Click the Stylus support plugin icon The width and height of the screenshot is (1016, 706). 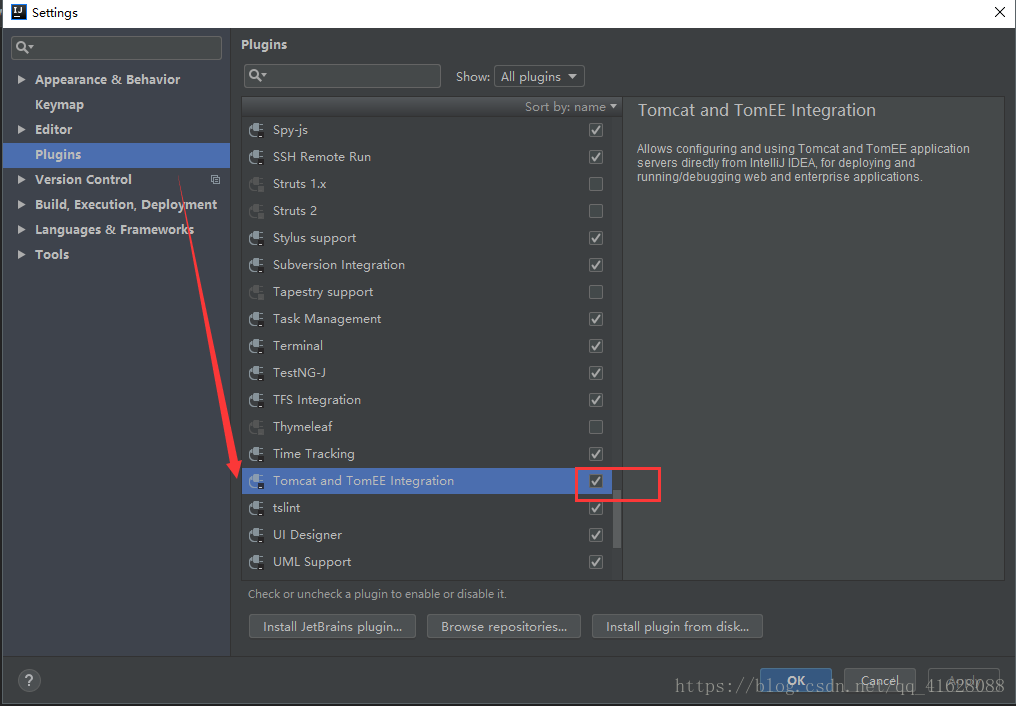pos(257,238)
